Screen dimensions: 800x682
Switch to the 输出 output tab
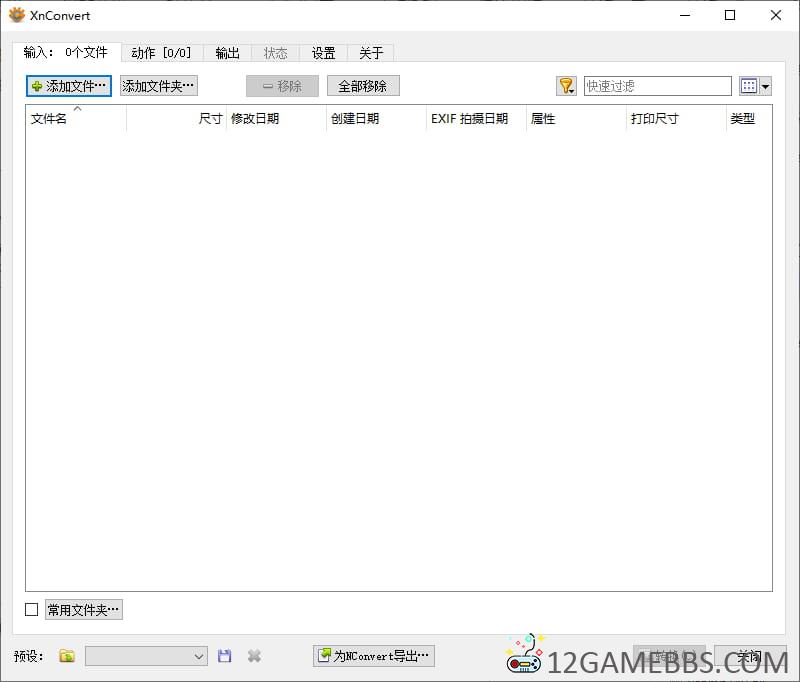(228, 53)
